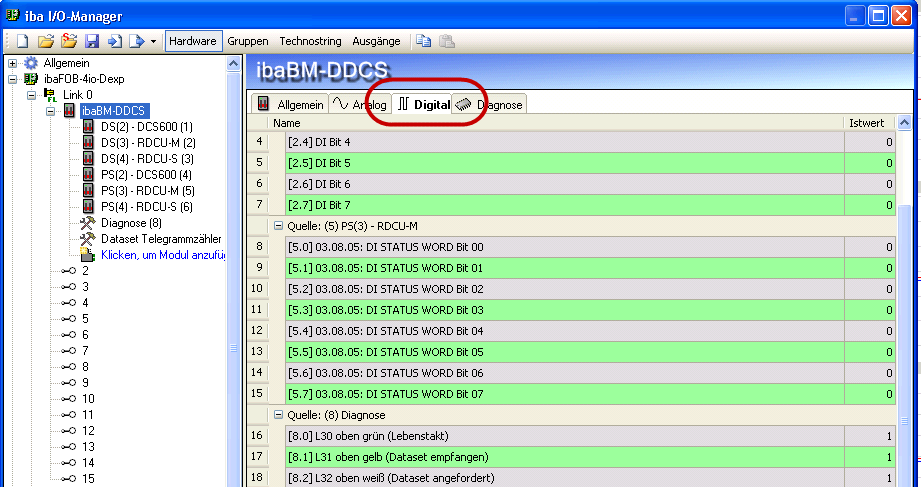Select the Hardware view button
The image size is (921, 487).
(193, 41)
